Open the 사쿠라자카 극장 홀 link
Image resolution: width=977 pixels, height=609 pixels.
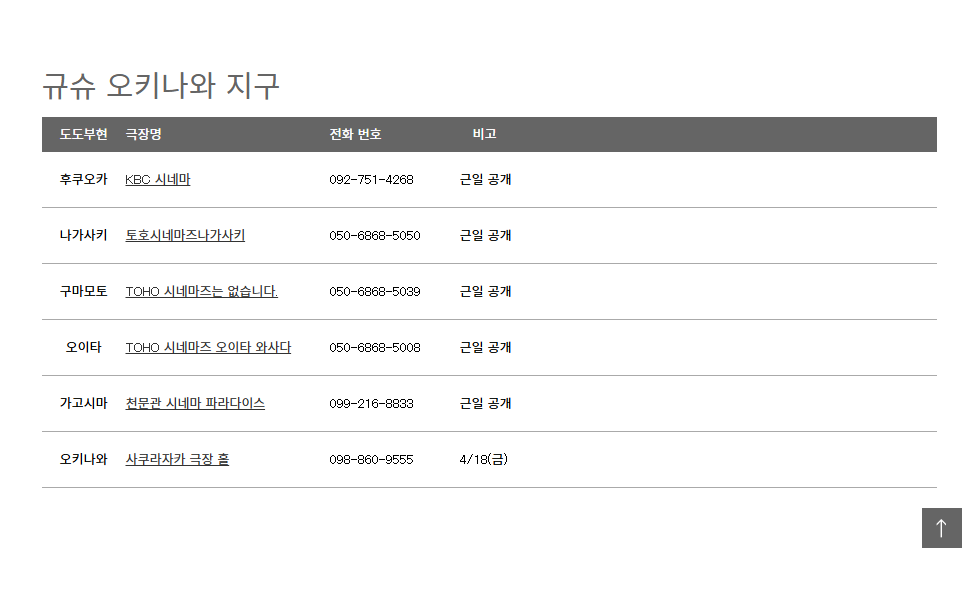pos(177,460)
